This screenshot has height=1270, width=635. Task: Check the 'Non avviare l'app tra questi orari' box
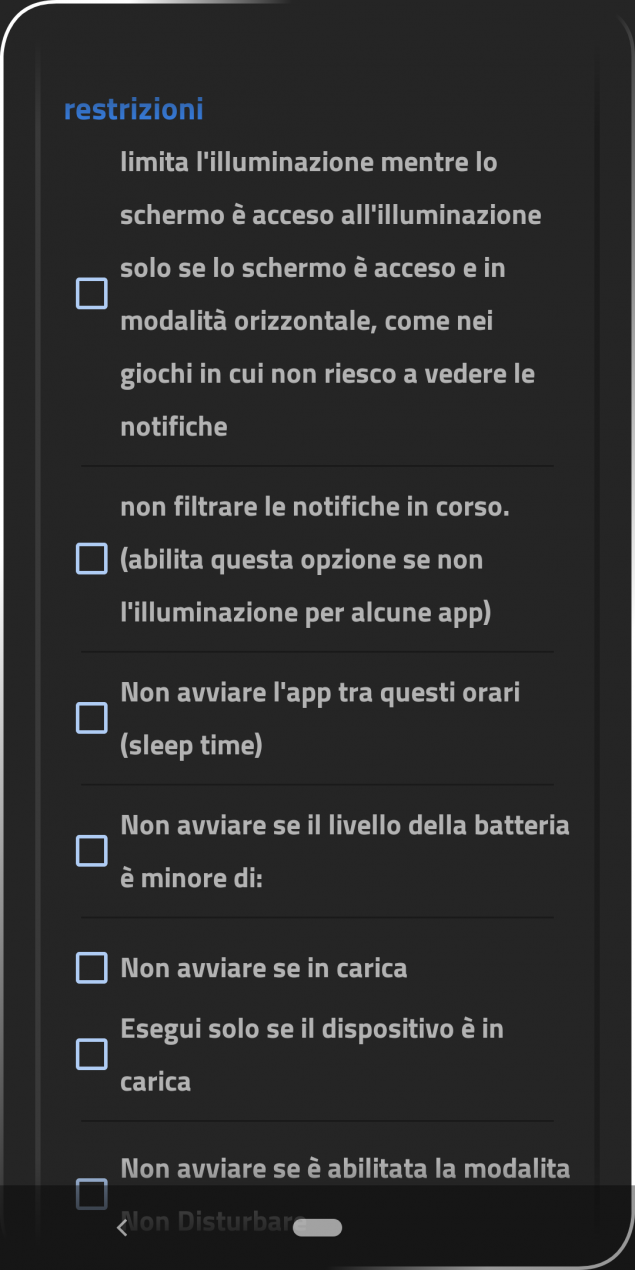tap(92, 718)
